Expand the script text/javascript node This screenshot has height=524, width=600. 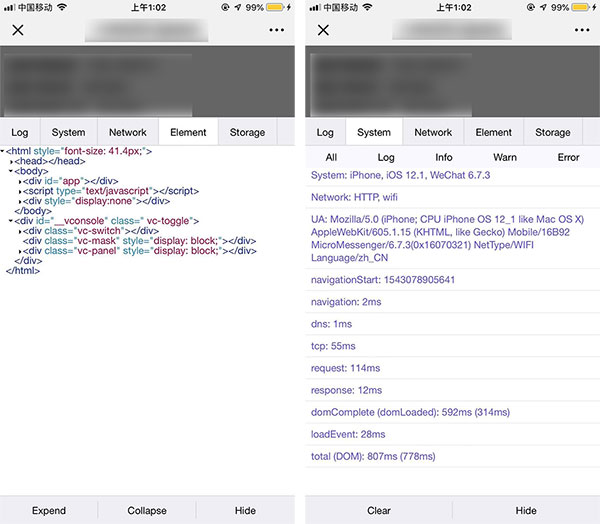[20, 191]
